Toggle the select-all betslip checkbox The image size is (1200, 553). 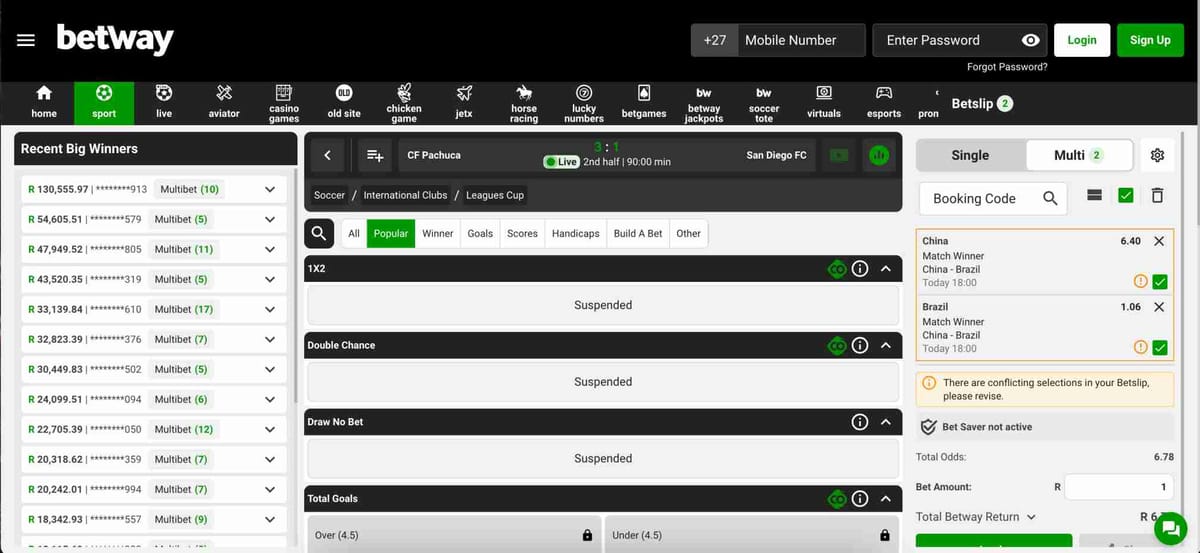[x=1126, y=195]
